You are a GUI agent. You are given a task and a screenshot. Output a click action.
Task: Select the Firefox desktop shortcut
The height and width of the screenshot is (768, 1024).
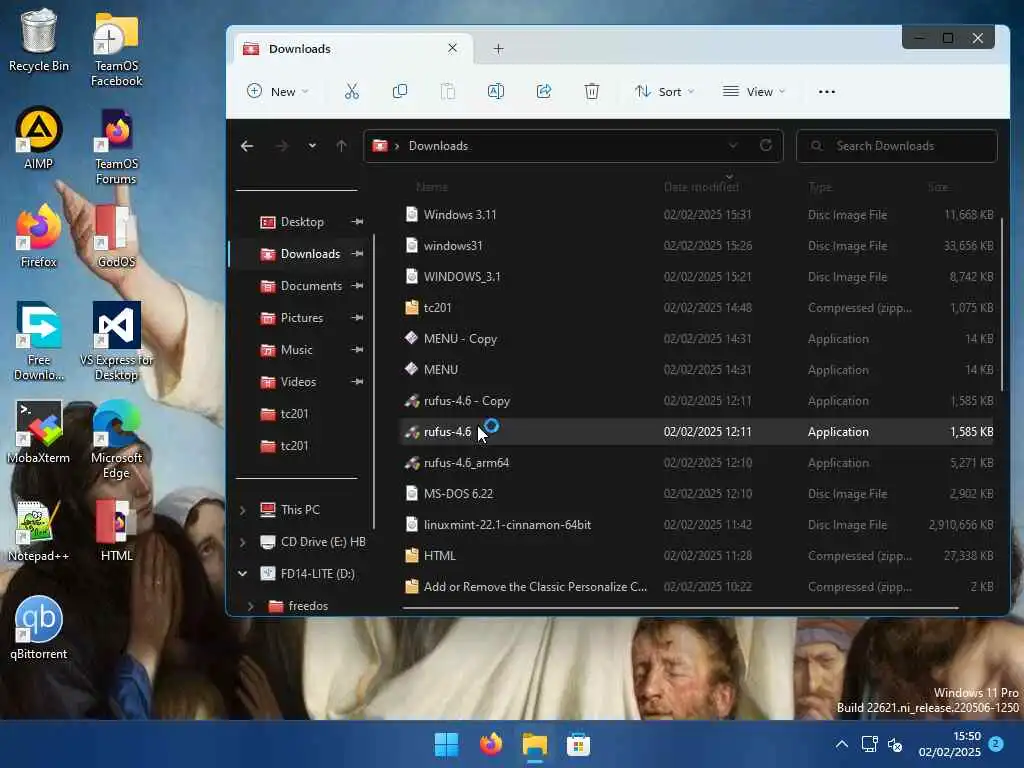[39, 236]
